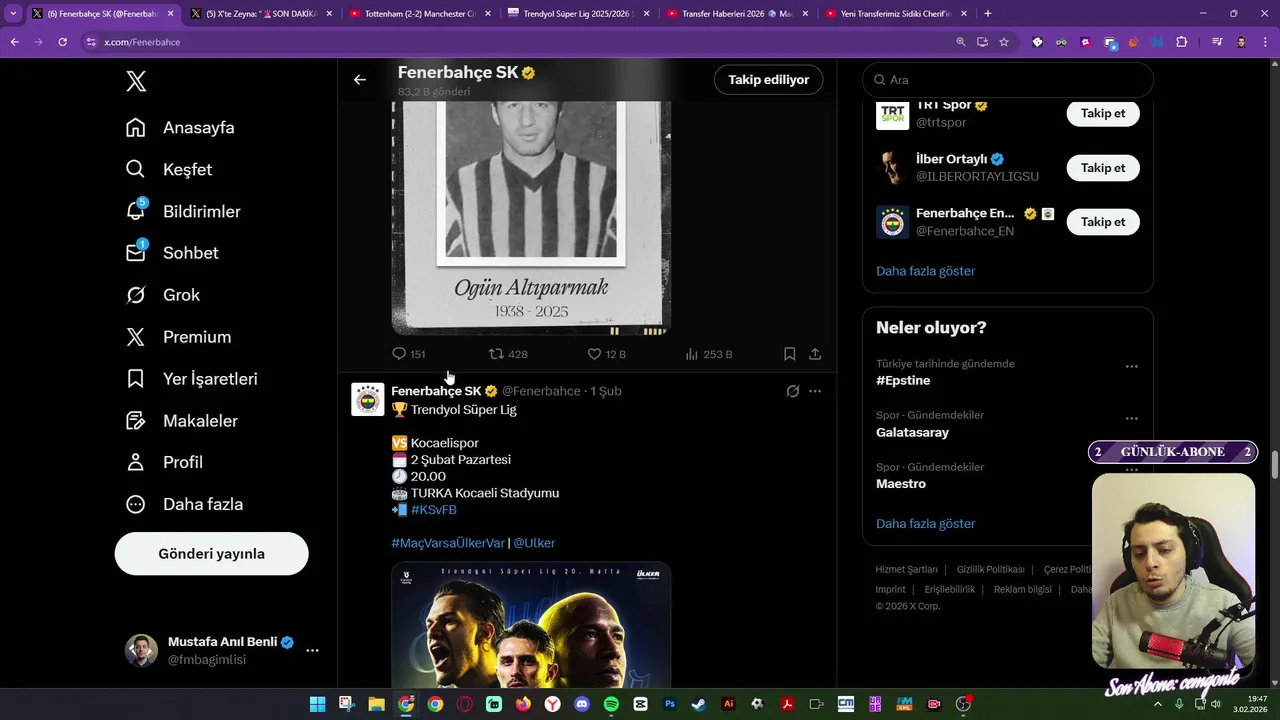Follow Fenerbahçe EN with Takip et
1280x720 pixels.
[1103, 222]
